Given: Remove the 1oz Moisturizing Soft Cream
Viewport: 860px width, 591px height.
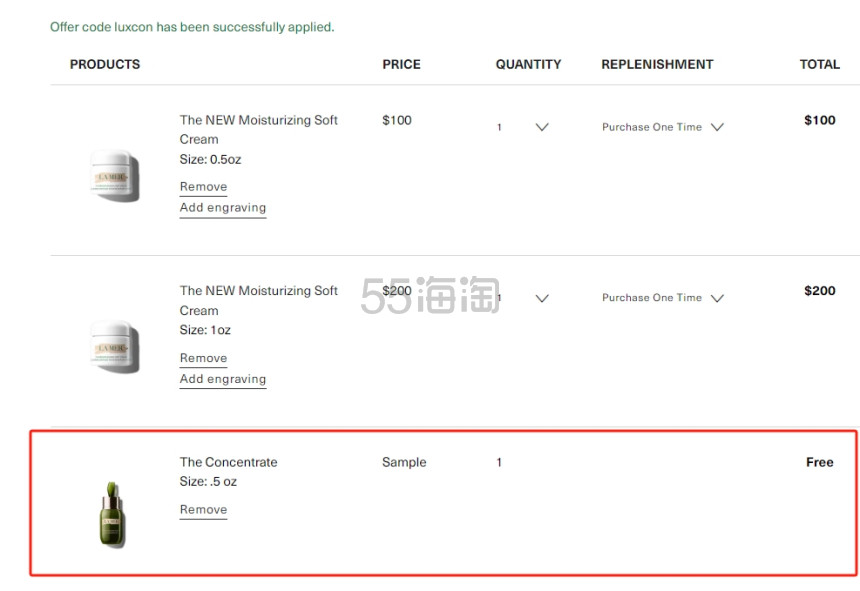Looking at the screenshot, I should (203, 358).
